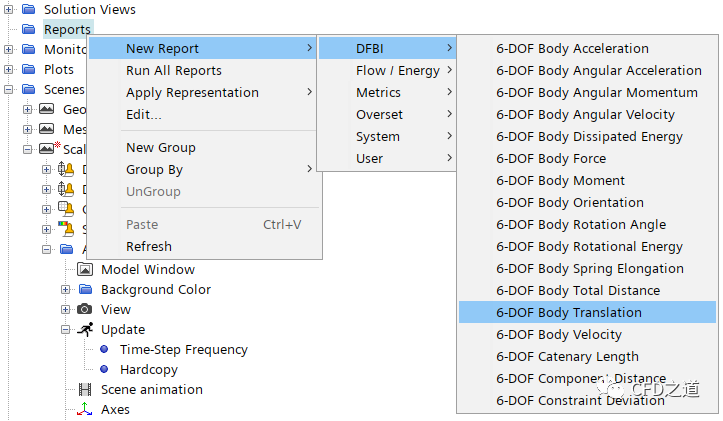Viewport: 723px width, 421px height.
Task: Expand the Plots node
Action: pos(8,70)
